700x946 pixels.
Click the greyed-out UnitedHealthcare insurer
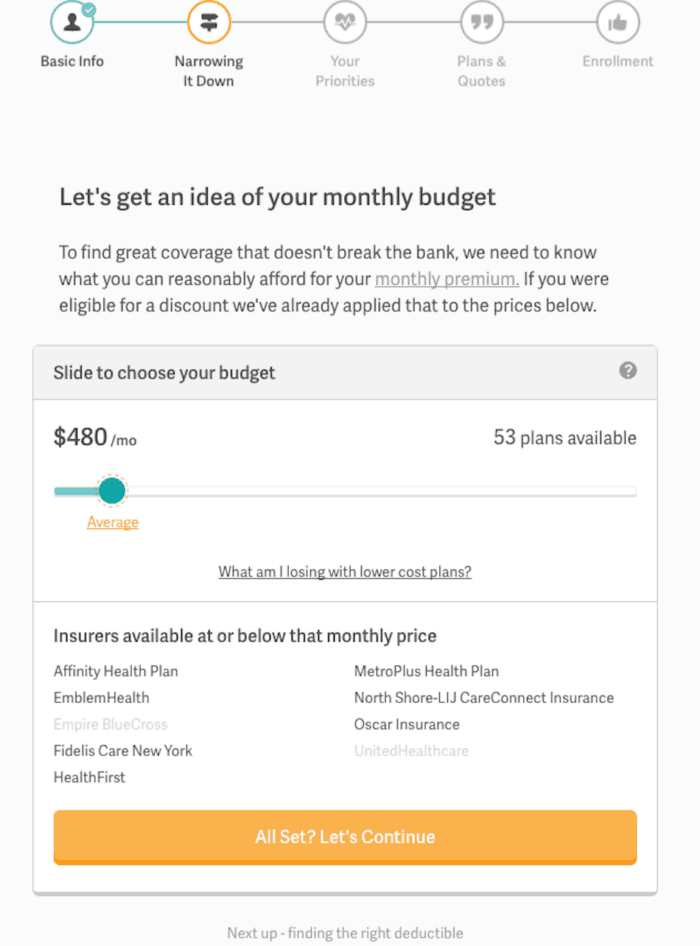[412, 751]
